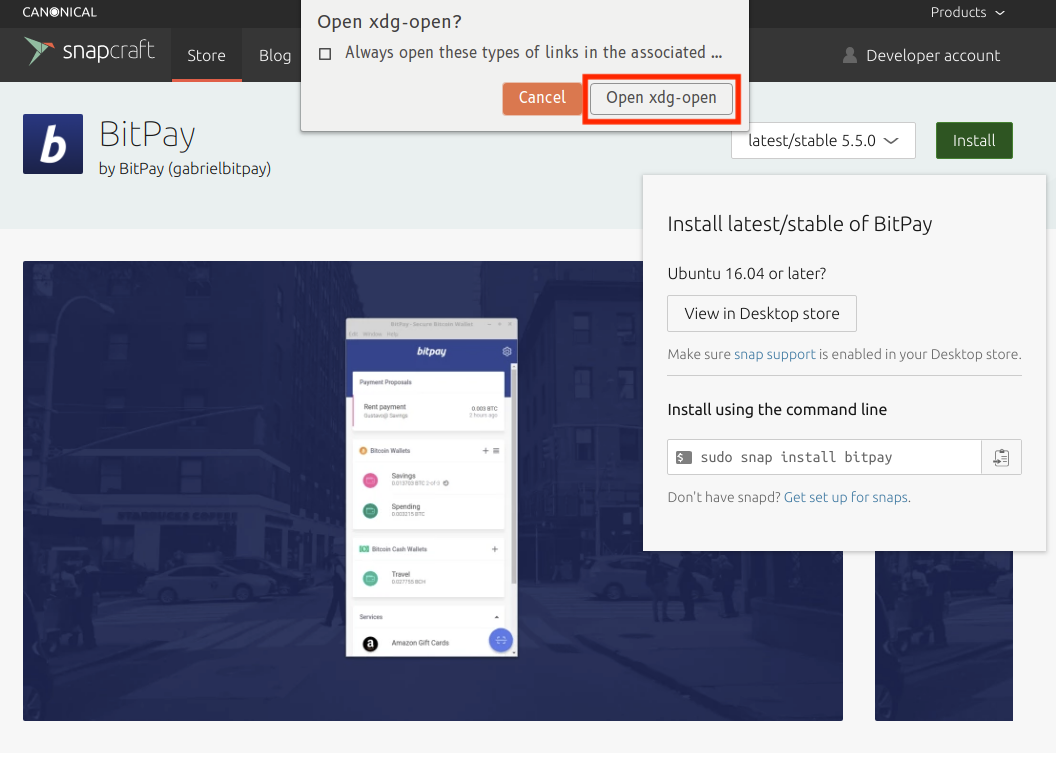Click the Developer account person icon
1056x772 pixels.
point(850,55)
